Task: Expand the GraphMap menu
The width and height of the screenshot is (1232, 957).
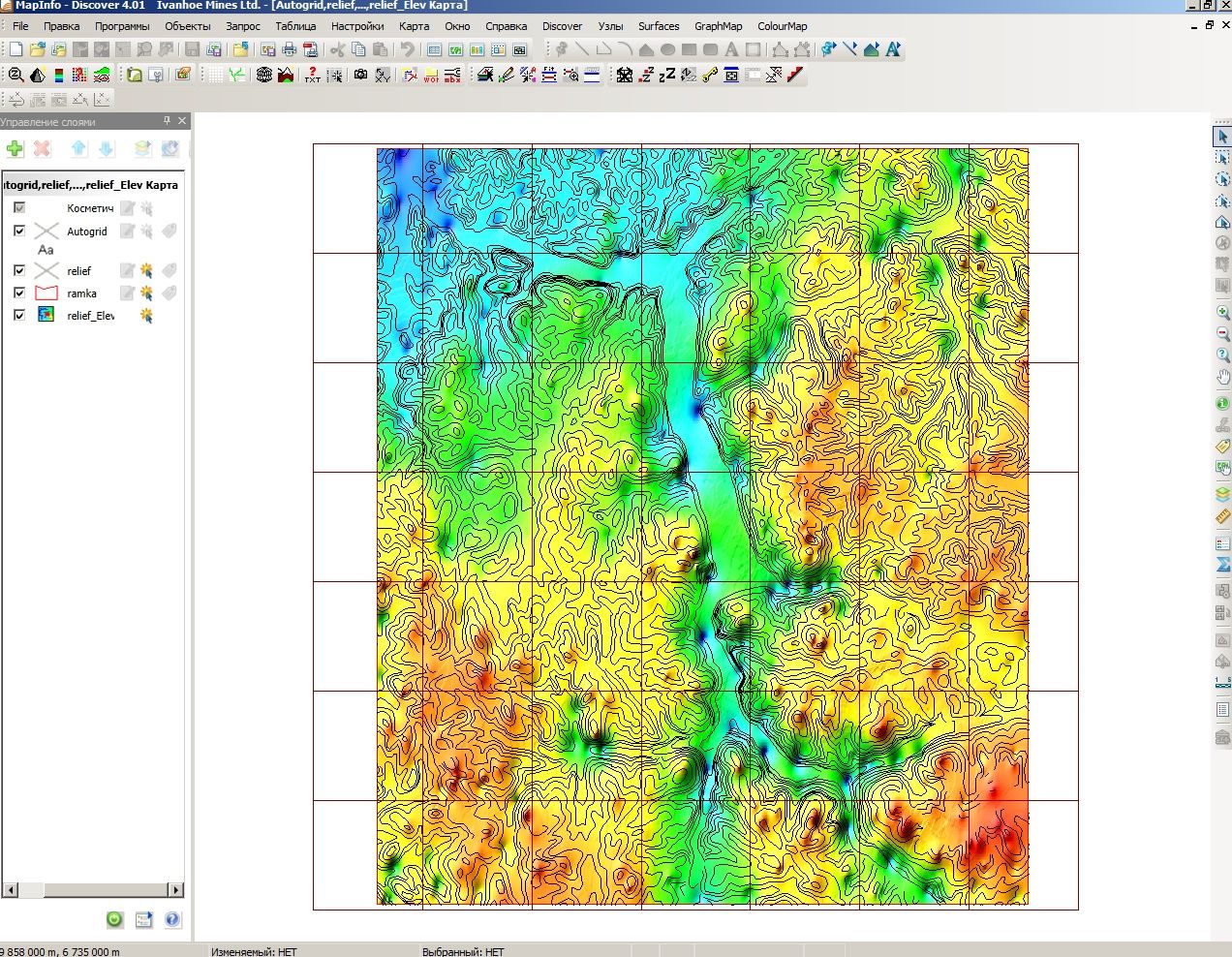Action: click(x=718, y=26)
